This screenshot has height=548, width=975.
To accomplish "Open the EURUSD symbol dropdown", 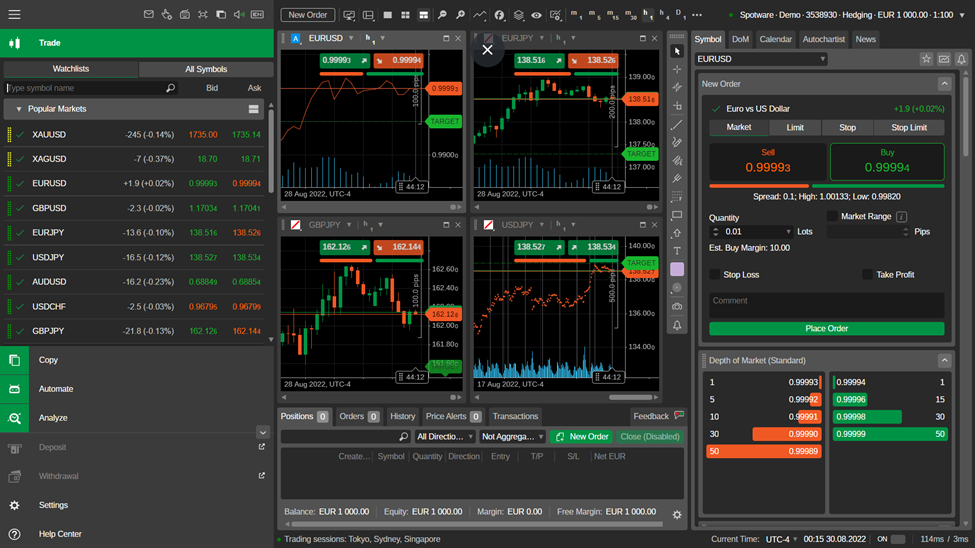I will [822, 59].
